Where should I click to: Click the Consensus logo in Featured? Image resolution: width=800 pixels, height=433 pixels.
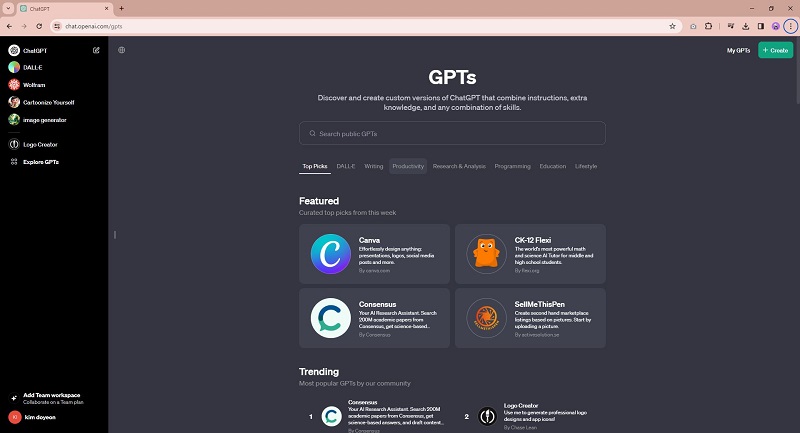coord(331,318)
